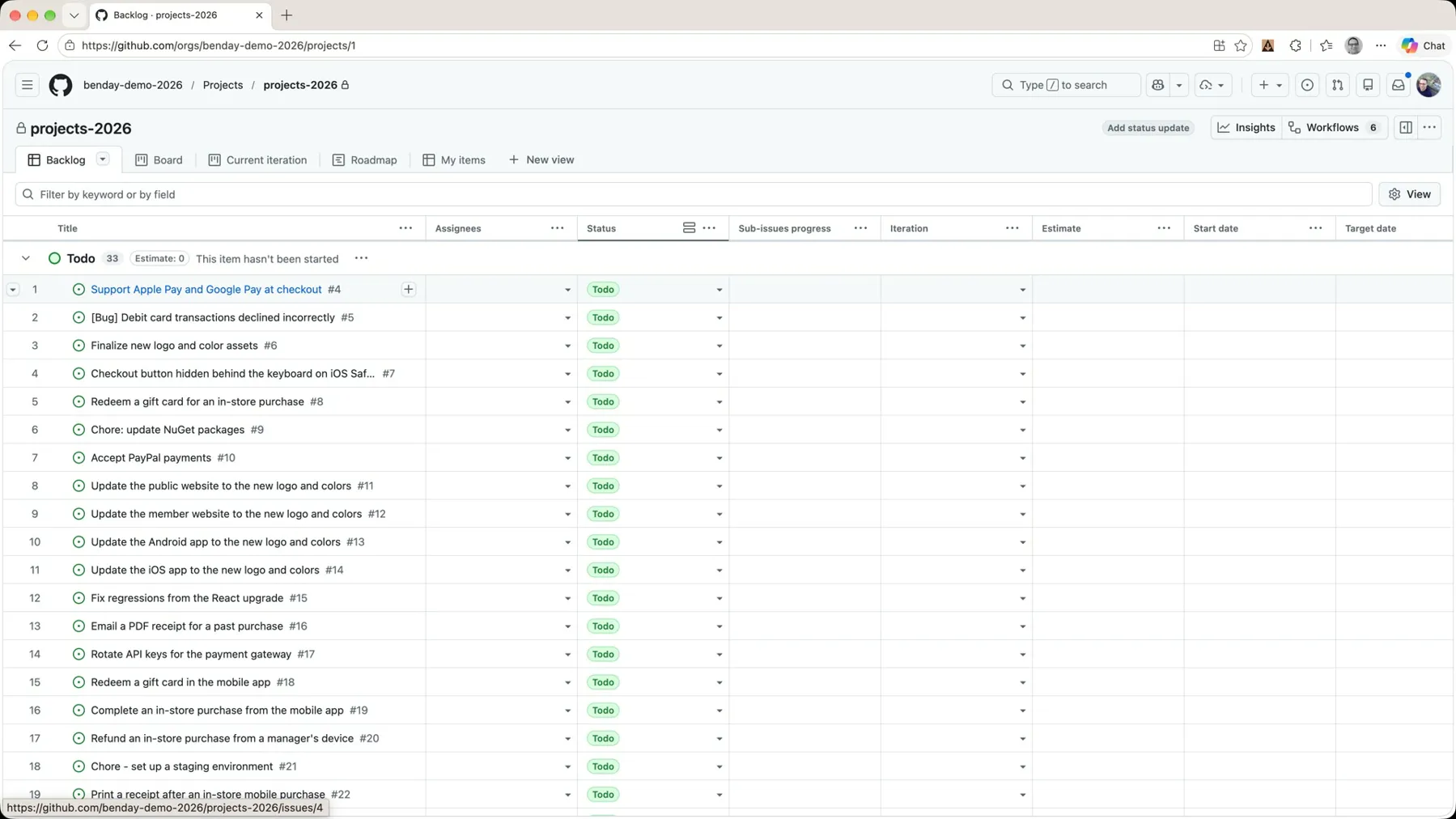Open the pull requests icon in the header
Viewport: 1456px width, 819px height.
pos(1338,85)
